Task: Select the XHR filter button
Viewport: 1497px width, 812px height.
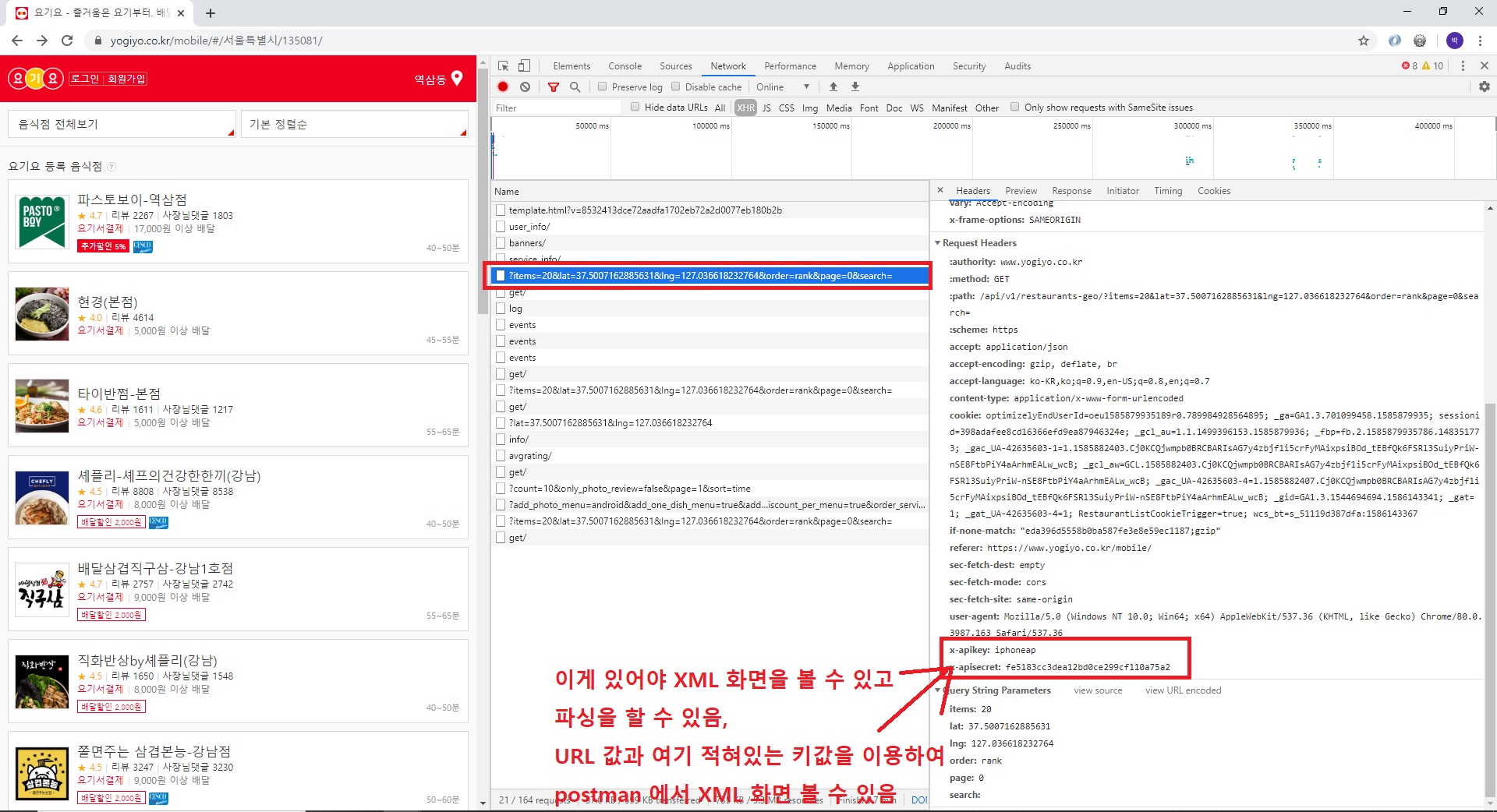Action: [746, 108]
